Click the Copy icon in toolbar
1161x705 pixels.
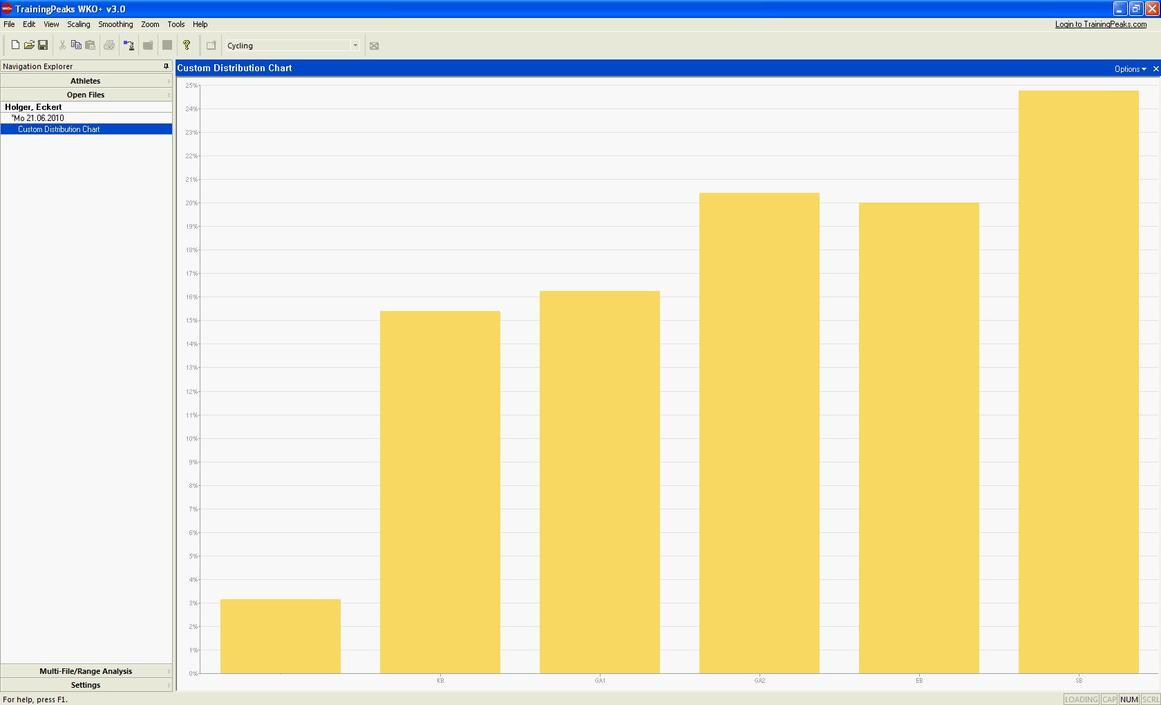coord(76,45)
